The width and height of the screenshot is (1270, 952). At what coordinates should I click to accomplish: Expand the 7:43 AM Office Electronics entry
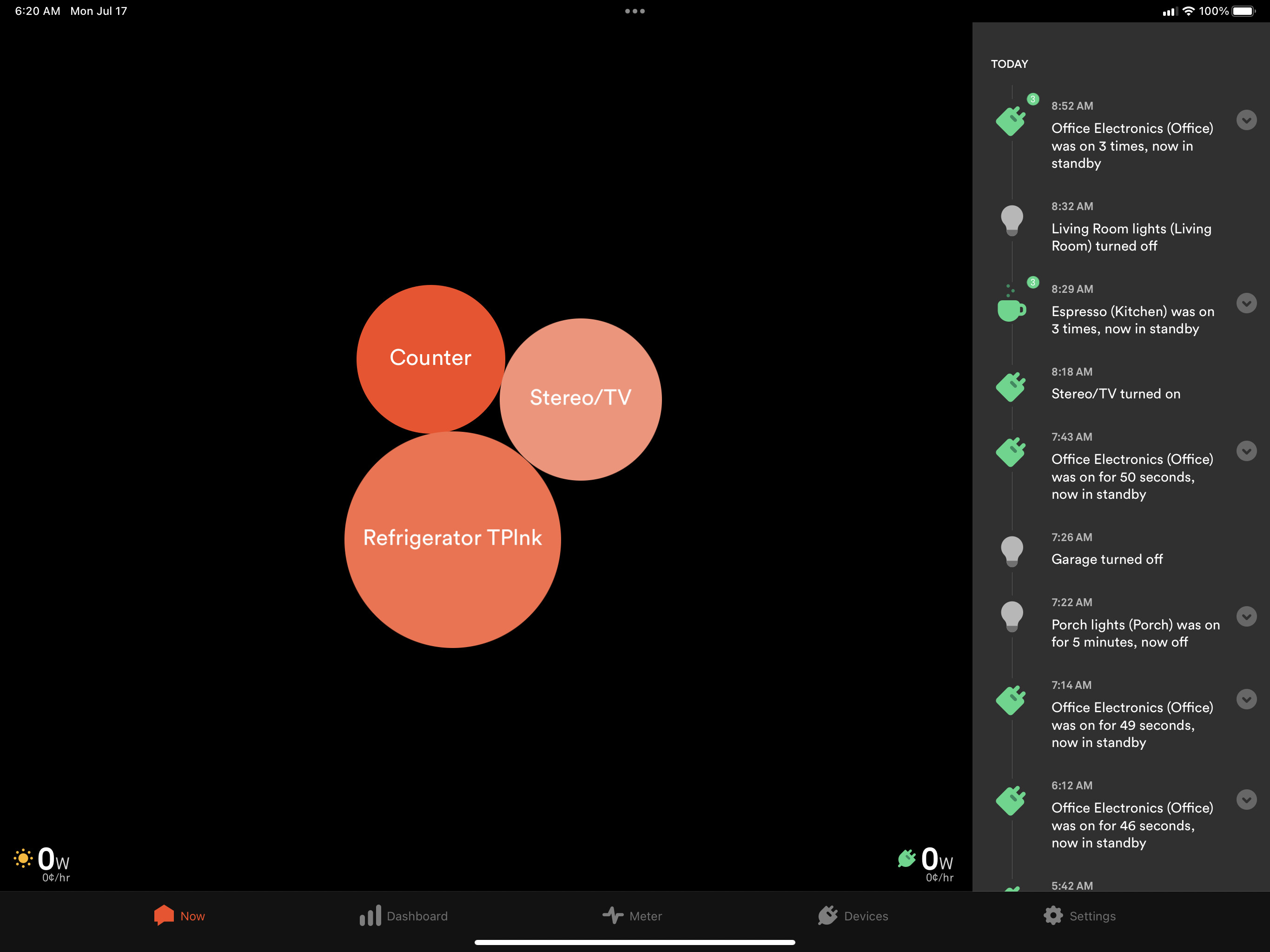[1246, 451]
